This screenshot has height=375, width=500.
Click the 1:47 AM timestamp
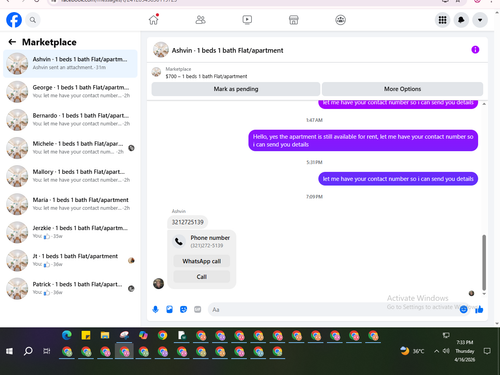click(x=314, y=120)
